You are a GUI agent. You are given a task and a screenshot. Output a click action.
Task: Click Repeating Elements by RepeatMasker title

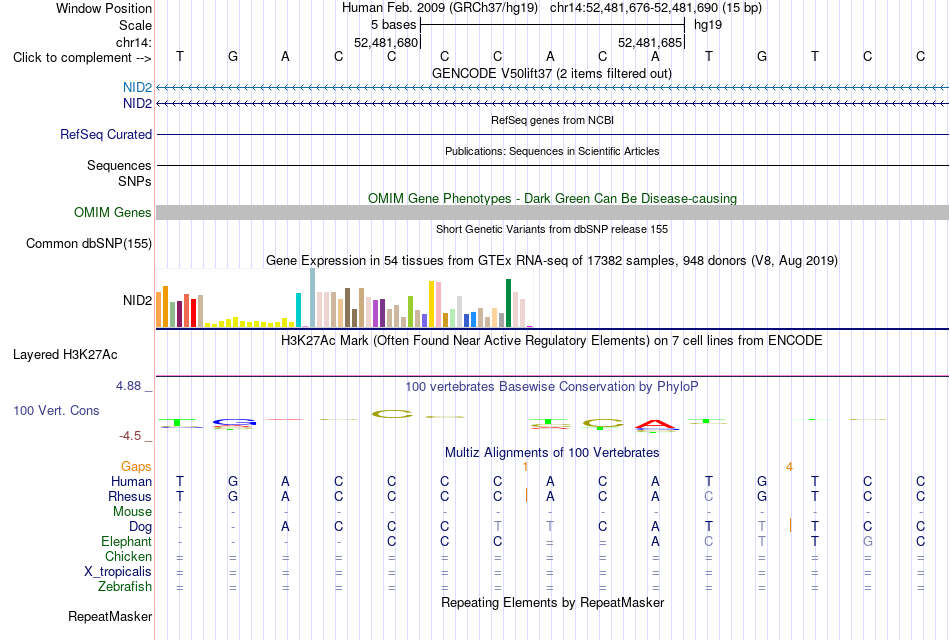552,602
